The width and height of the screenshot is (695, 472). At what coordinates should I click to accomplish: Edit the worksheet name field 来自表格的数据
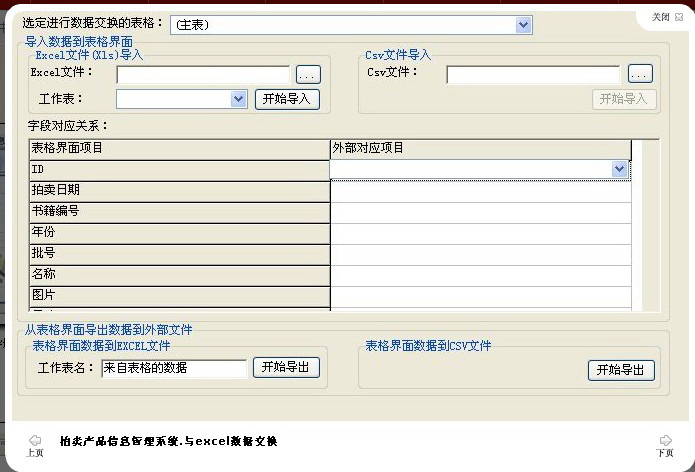(174, 368)
